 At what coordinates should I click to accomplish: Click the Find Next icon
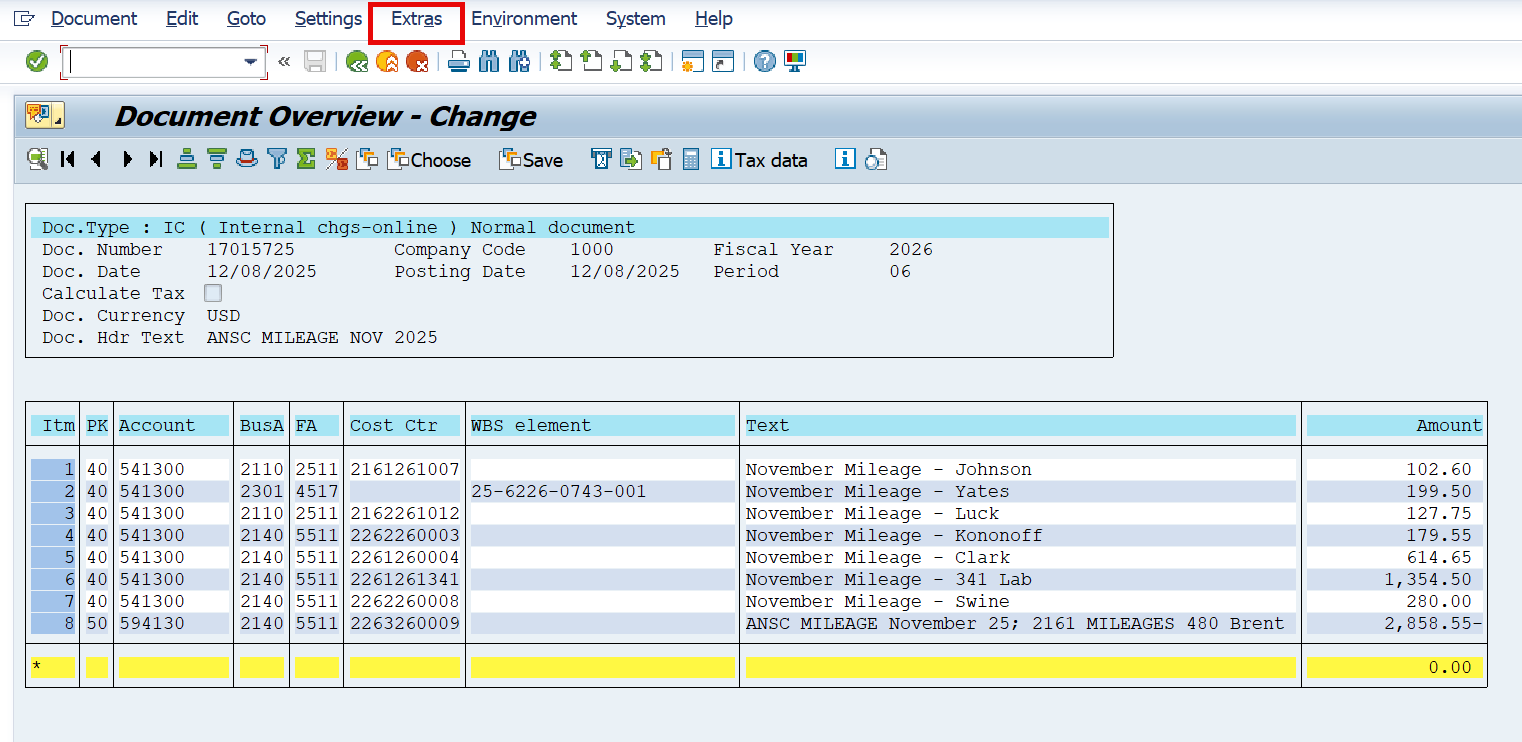519,61
